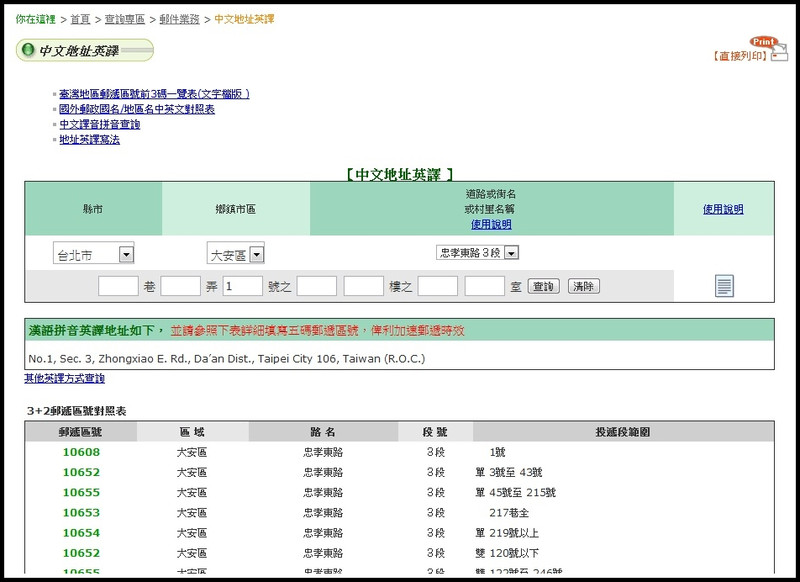Click the 郵遞區號 column header
This screenshot has height=582, width=800.
[81, 433]
